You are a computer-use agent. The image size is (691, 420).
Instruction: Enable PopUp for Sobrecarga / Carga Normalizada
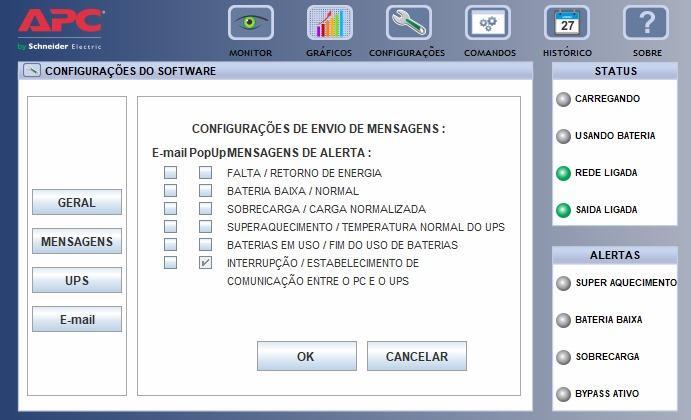pos(205,208)
